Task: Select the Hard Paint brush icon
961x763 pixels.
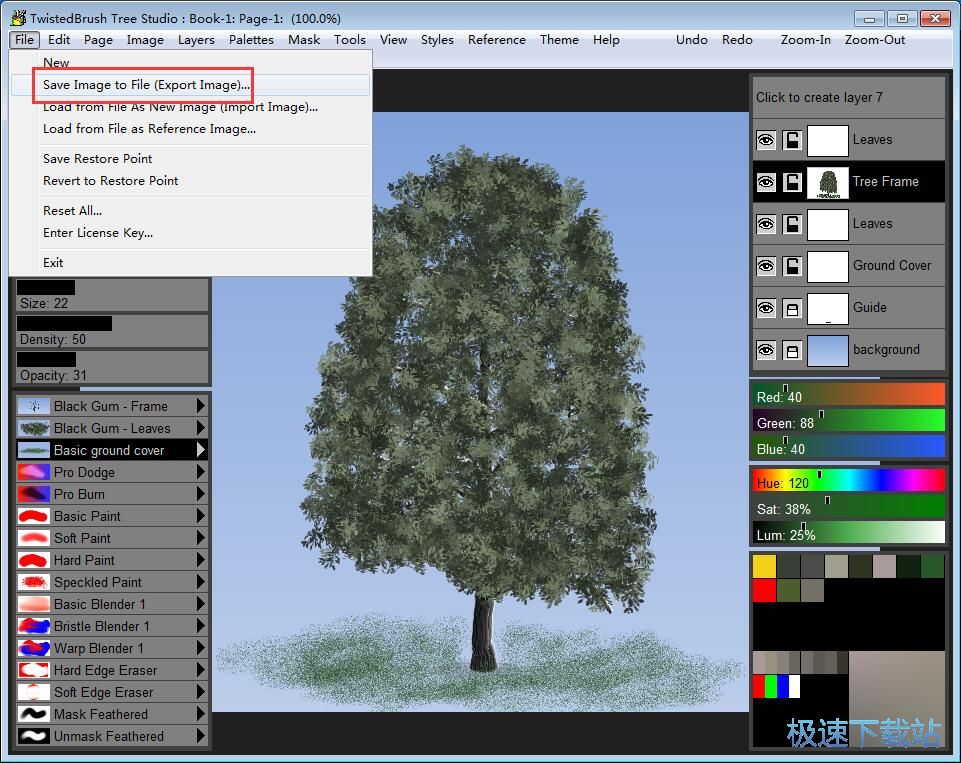Action: click(x=34, y=560)
